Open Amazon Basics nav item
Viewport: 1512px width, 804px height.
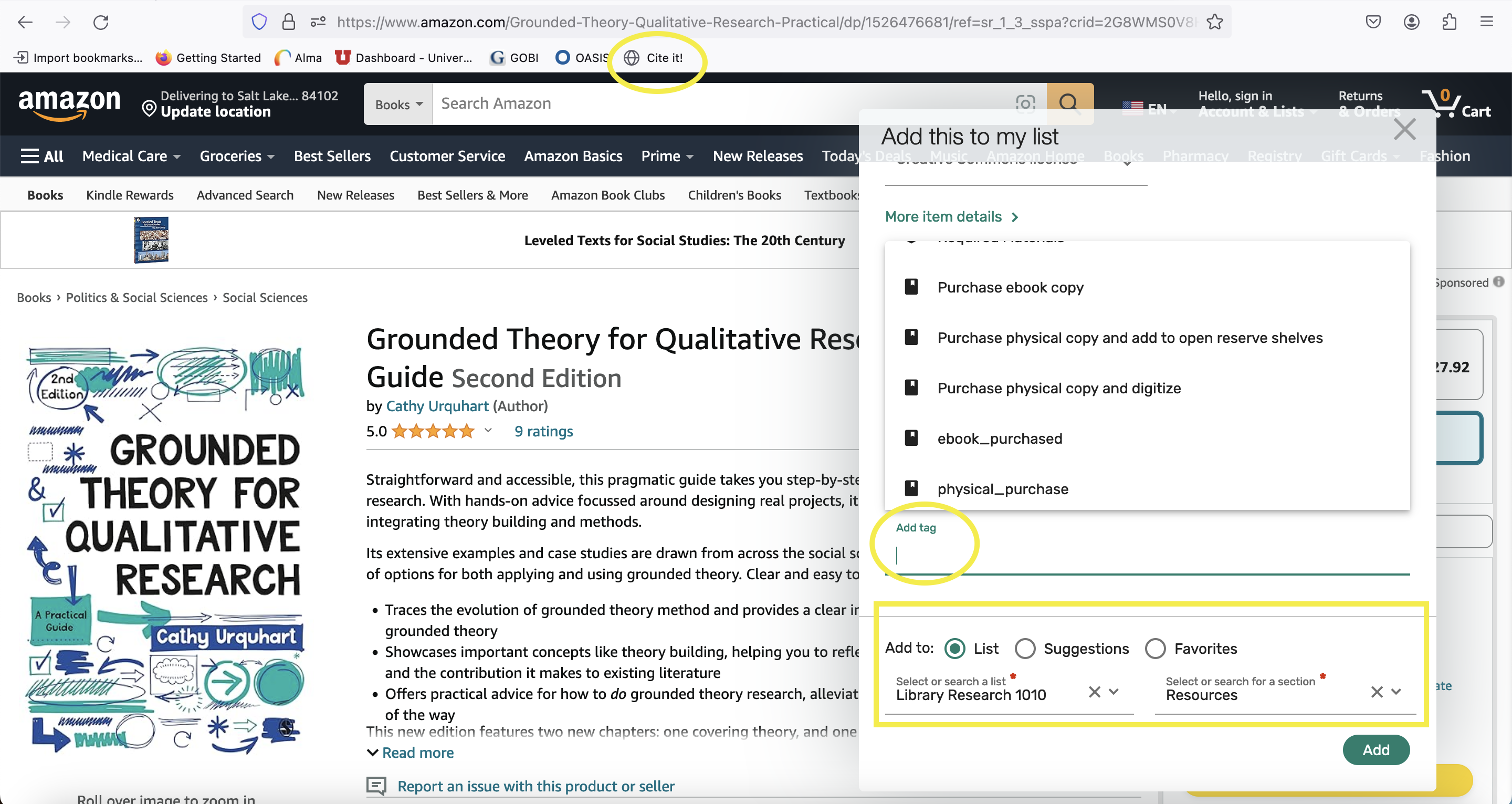tap(573, 156)
